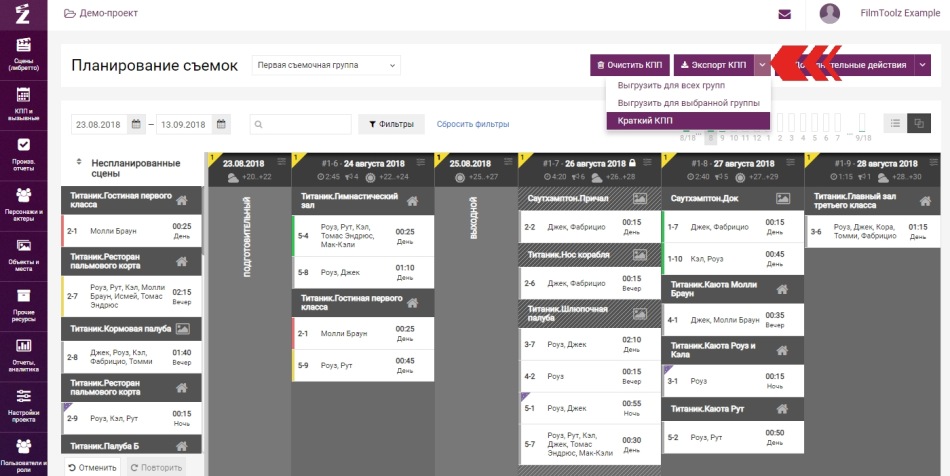Image resolution: width=950 pixels, height=476 pixels.
Task: Open the Фильтры button
Action: [391, 124]
